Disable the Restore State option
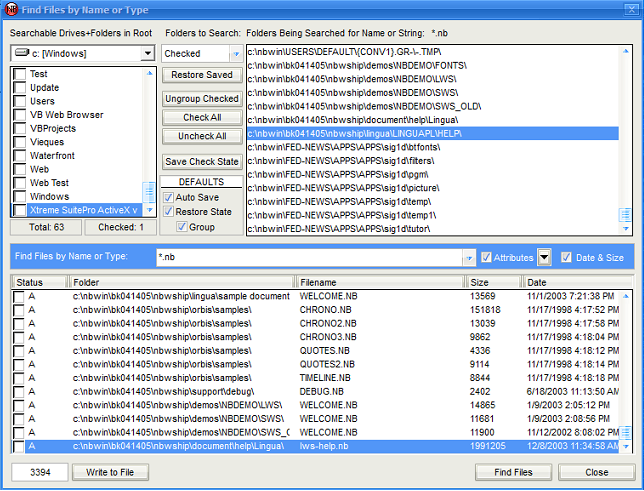Viewport: 644px width, 491px height. (169, 212)
